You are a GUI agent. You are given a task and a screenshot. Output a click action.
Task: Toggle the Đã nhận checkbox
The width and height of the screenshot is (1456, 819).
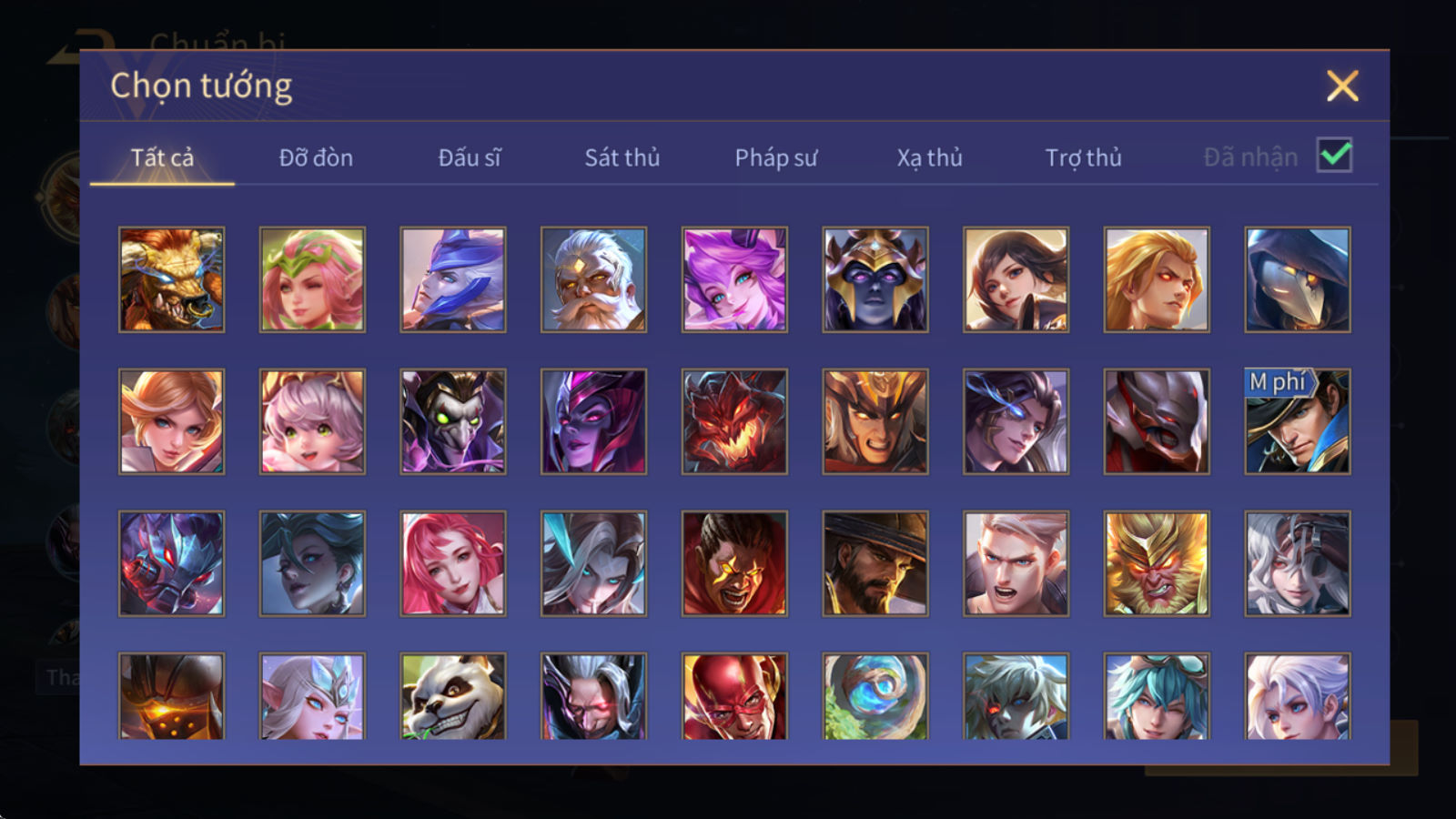click(1334, 155)
